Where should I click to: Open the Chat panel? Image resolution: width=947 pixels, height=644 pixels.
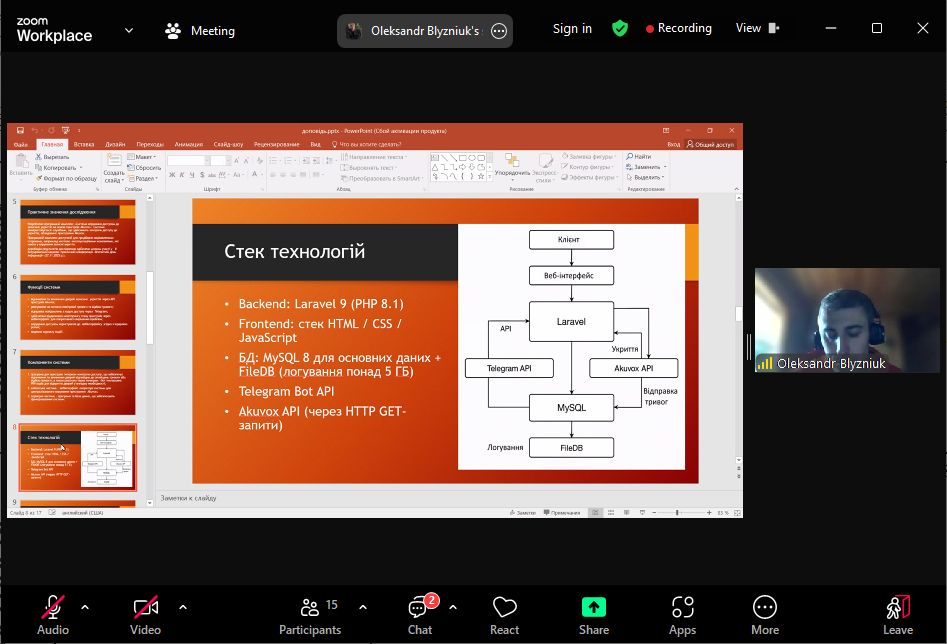[420, 613]
